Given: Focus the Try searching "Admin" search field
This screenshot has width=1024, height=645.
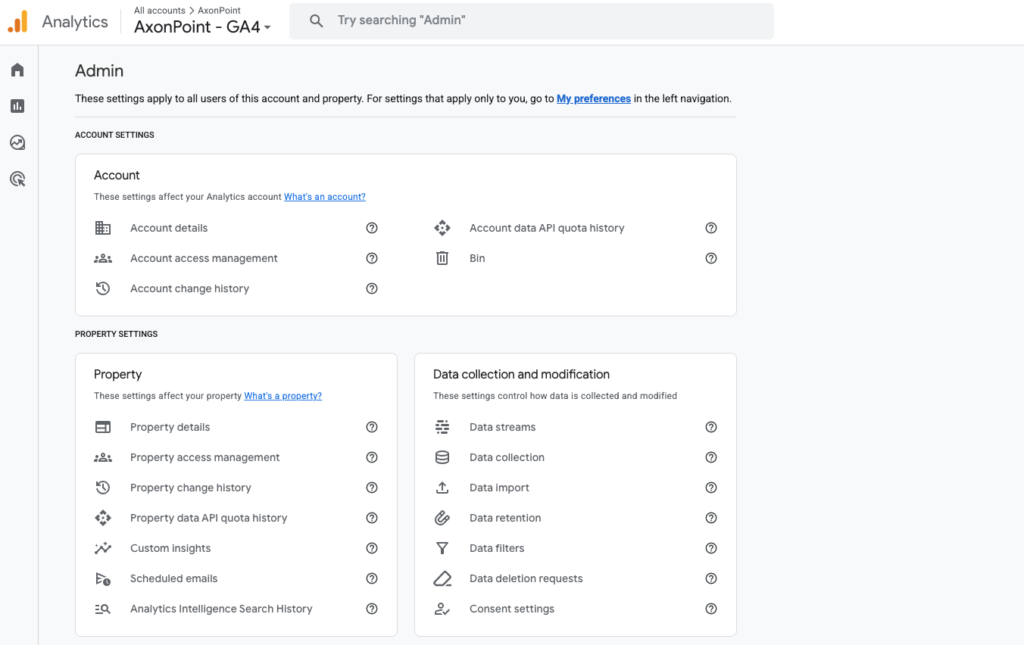Looking at the screenshot, I should tap(532, 21).
